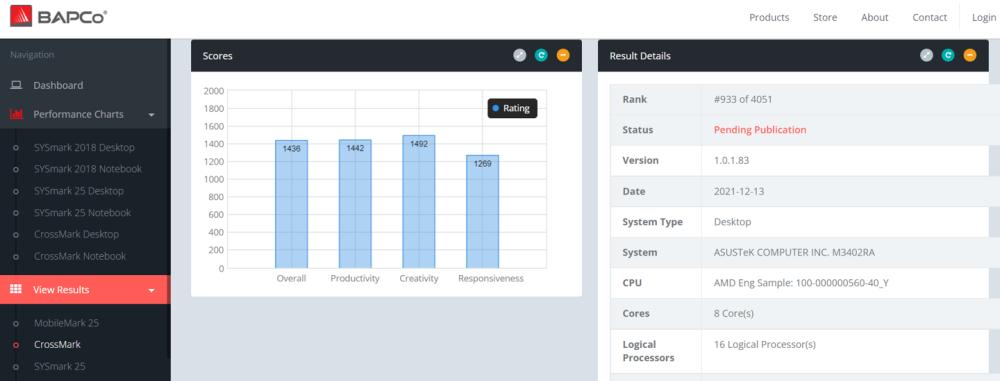This screenshot has width=1000, height=381.
Task: Click the Creativity bar showing 1492
Action: click(x=418, y=202)
